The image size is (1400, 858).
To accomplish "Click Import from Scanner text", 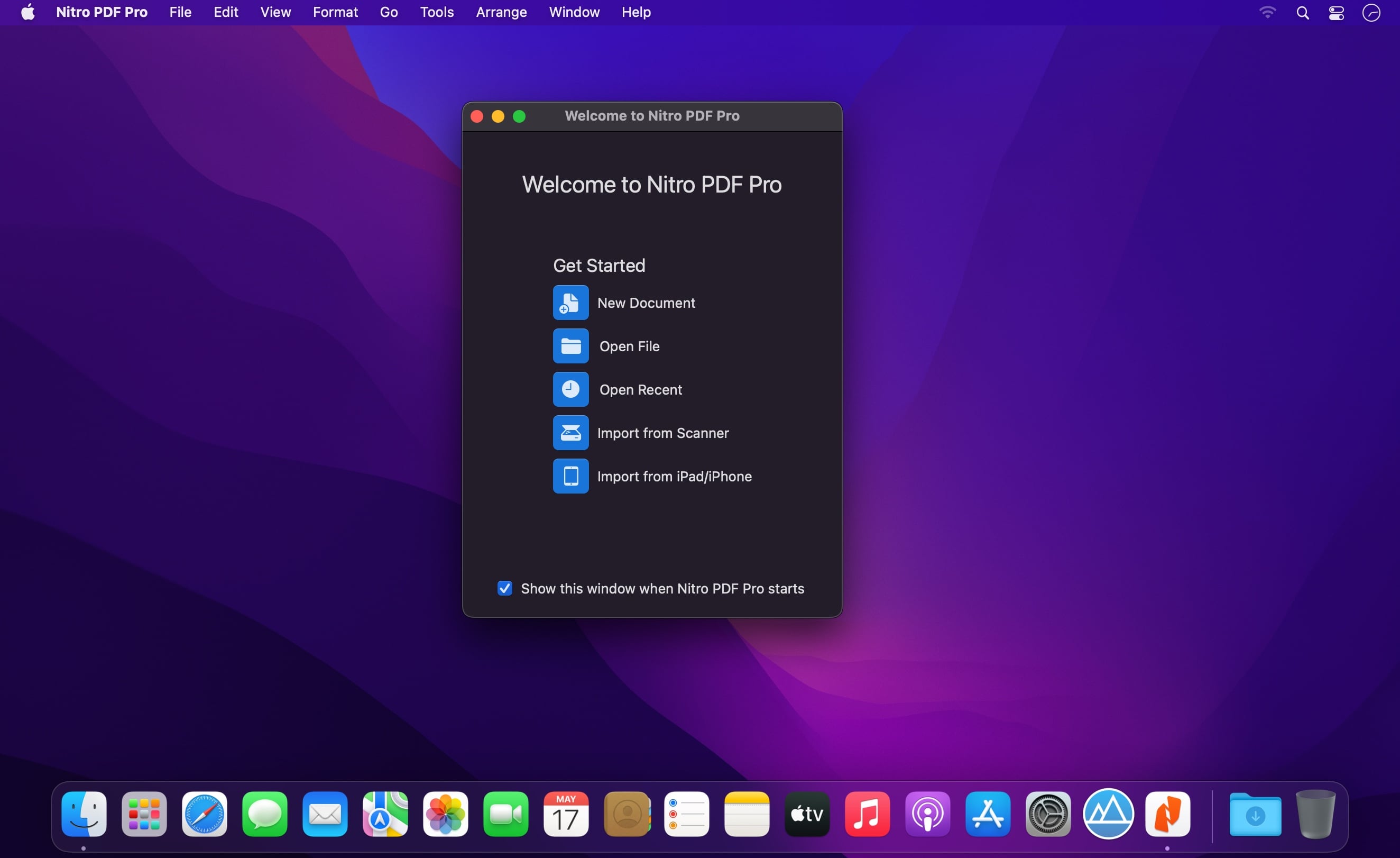I will click(662, 433).
